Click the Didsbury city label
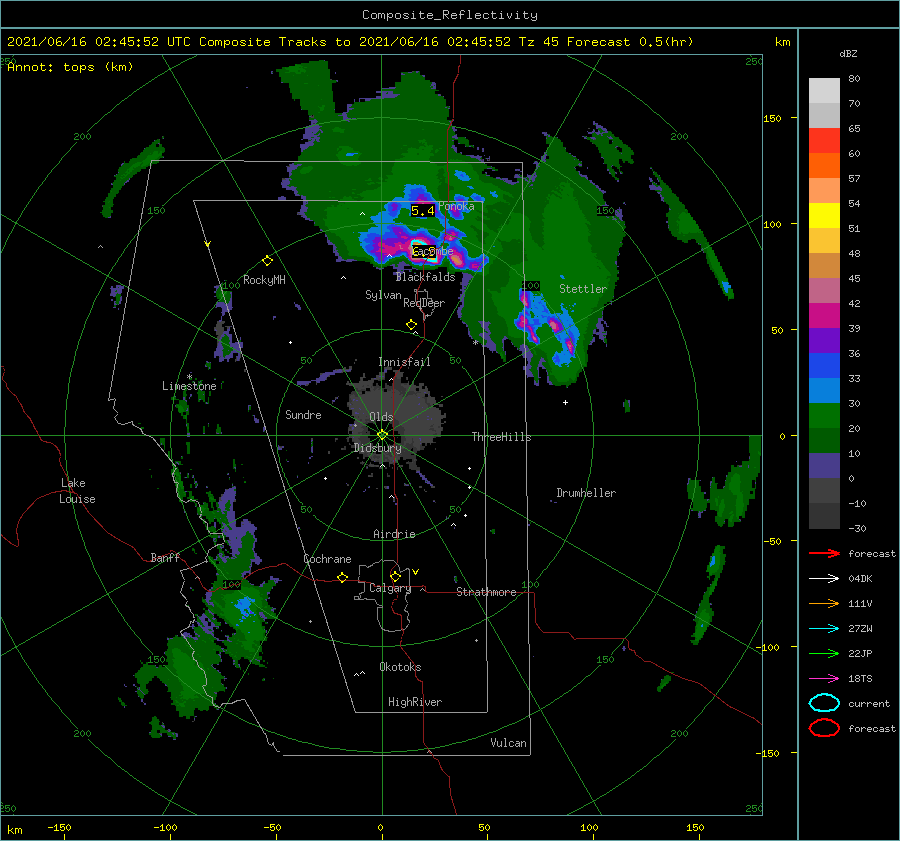This screenshot has height=841, width=900. (378, 448)
